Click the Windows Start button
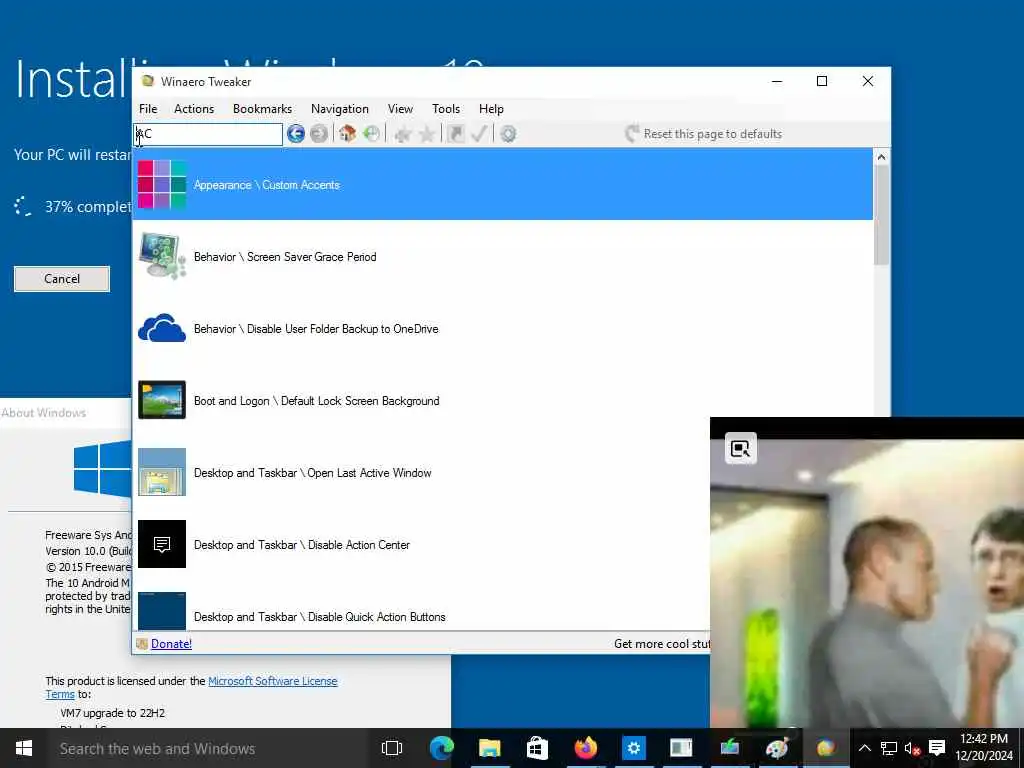This screenshot has height=768, width=1024. [24, 748]
